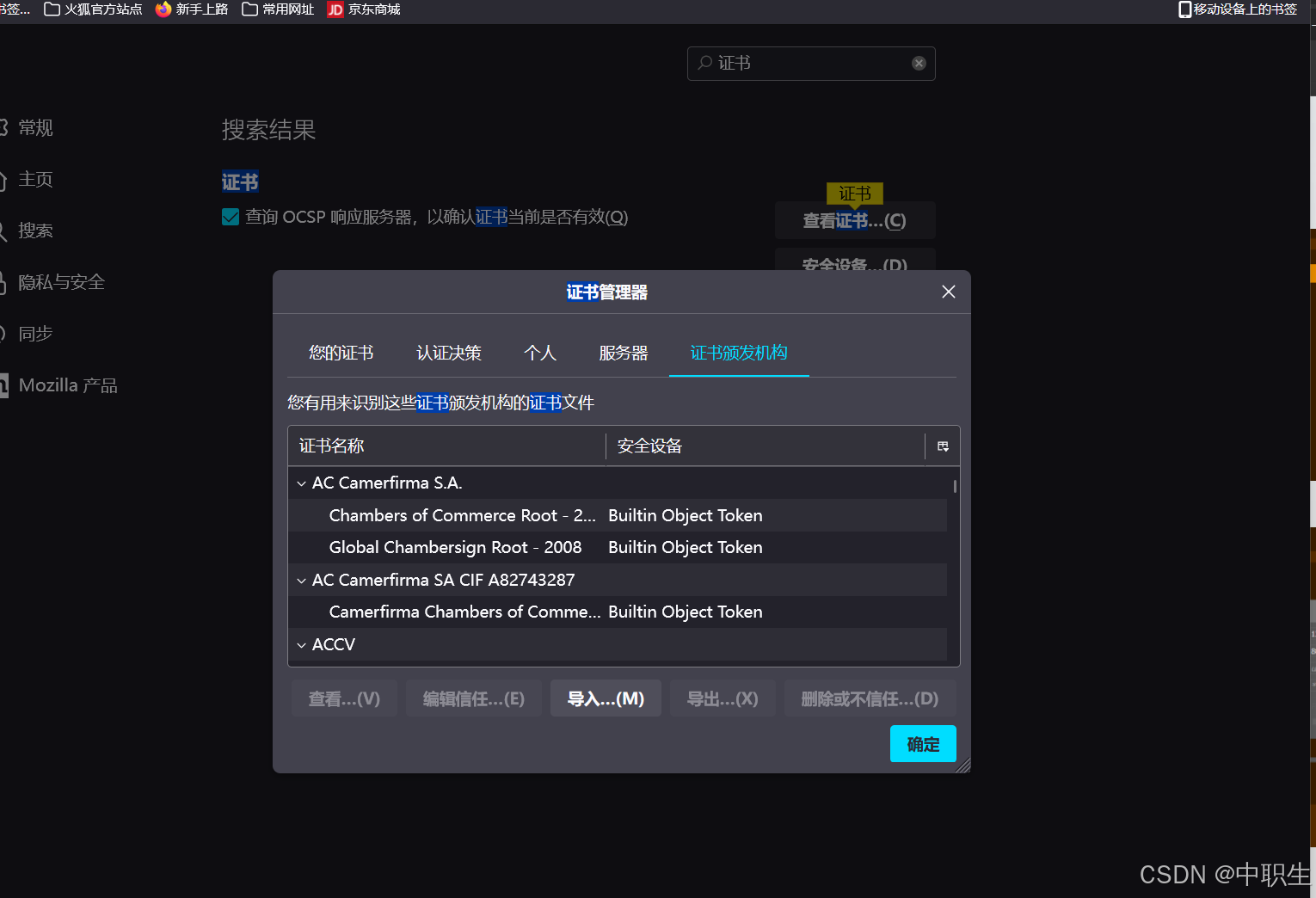This screenshot has width=1316, height=898.
Task: Switch to the 服务器 tab
Action: pyautogui.click(x=623, y=353)
